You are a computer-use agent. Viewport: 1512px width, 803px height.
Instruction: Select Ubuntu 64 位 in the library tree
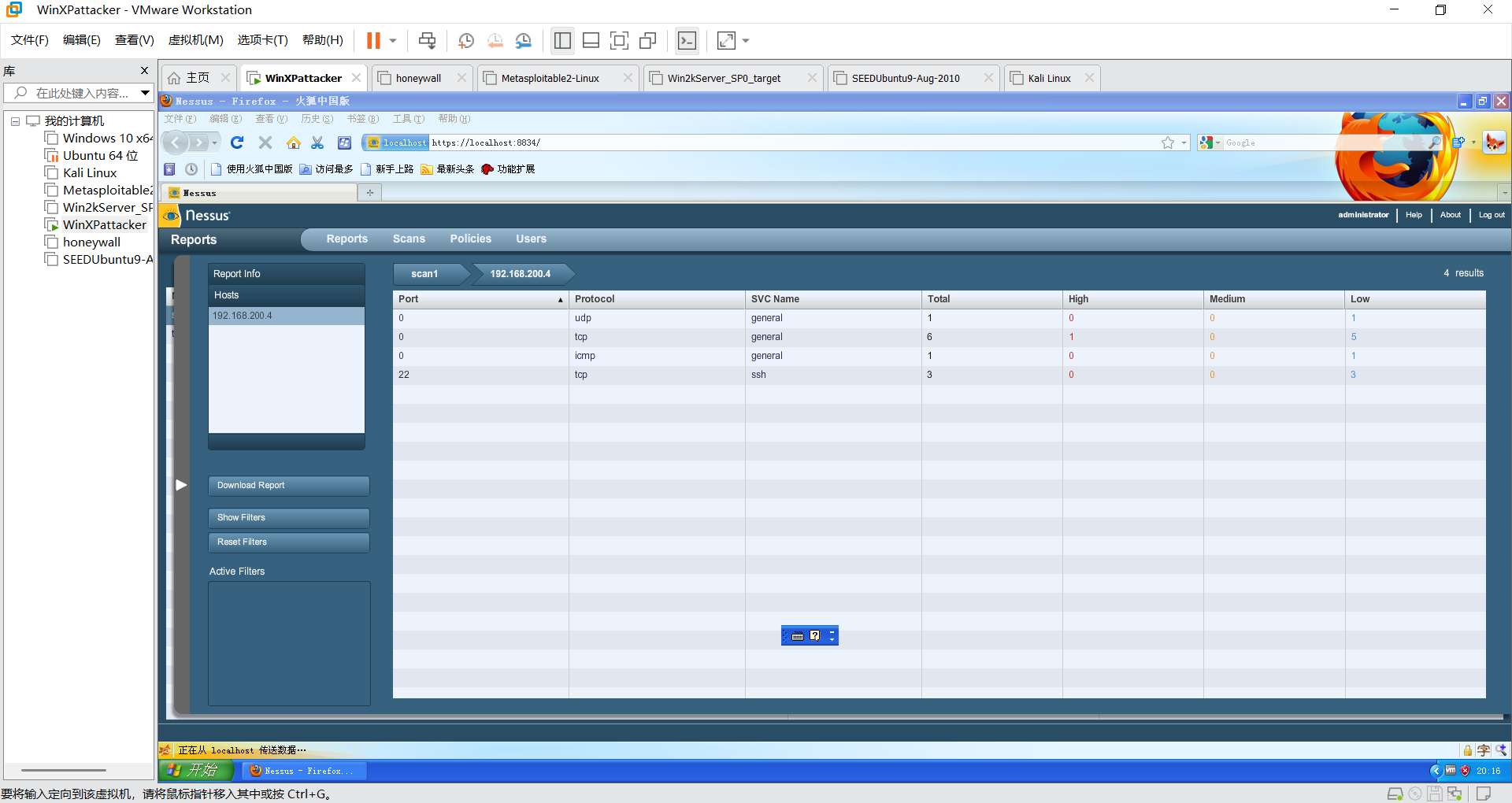pos(101,156)
